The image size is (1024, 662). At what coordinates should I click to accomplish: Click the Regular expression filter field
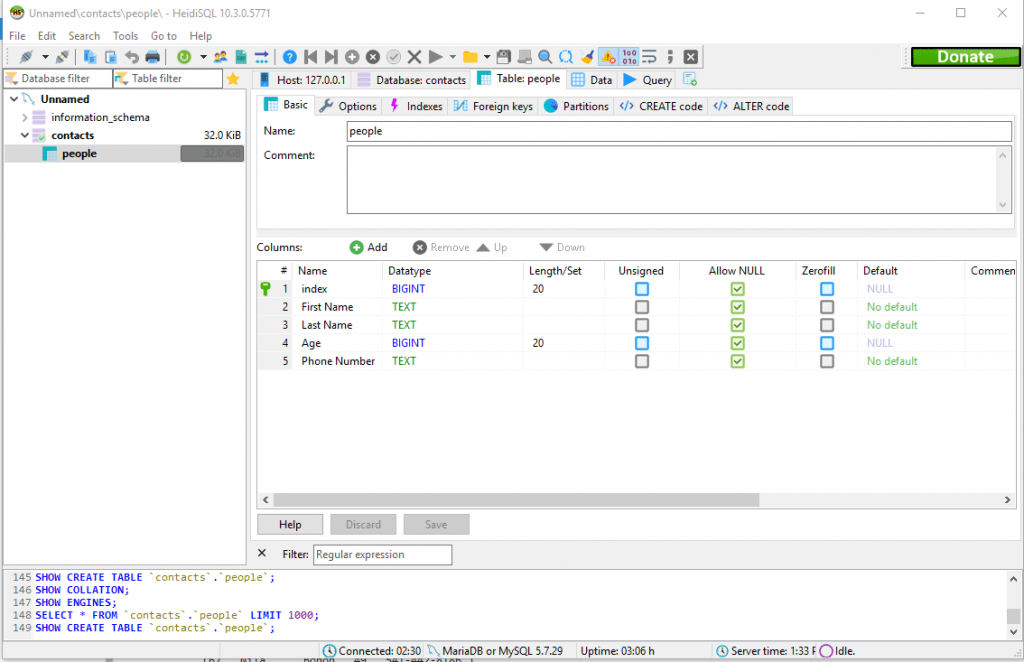tap(382, 554)
